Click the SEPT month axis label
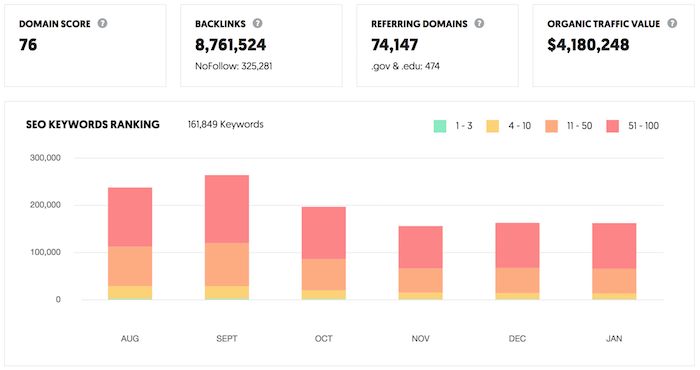Image resolution: width=700 pixels, height=370 pixels. pos(227,338)
